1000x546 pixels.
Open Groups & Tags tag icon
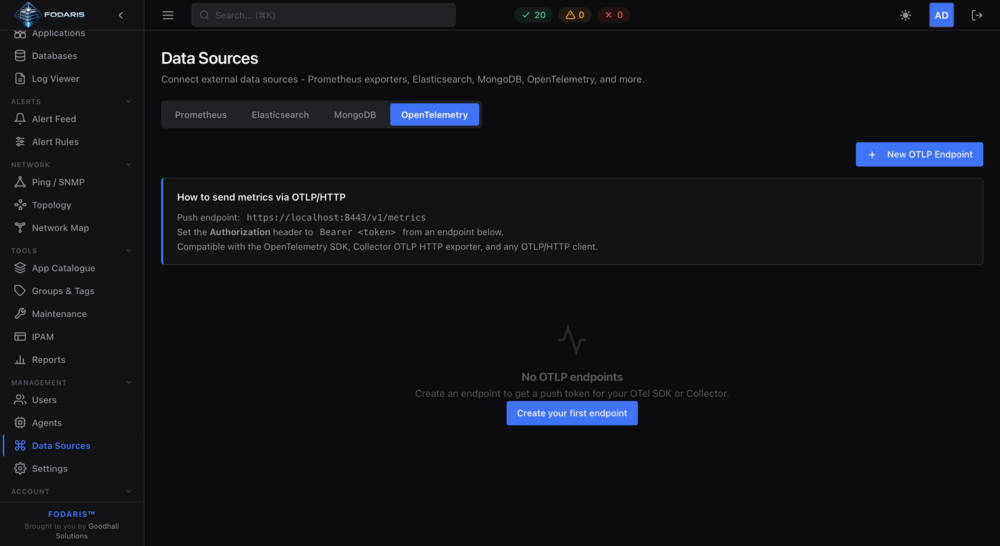pos(20,291)
